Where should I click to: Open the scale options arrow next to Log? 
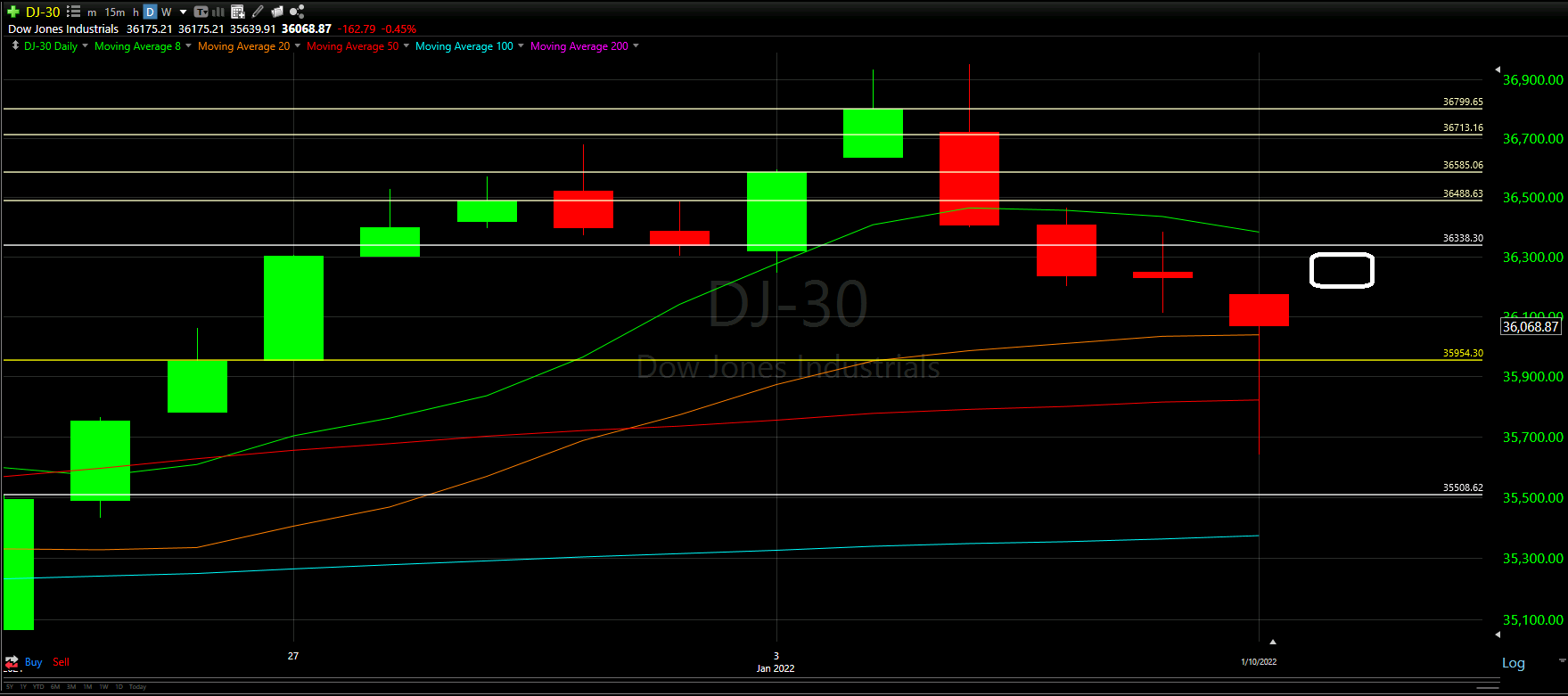1563,660
